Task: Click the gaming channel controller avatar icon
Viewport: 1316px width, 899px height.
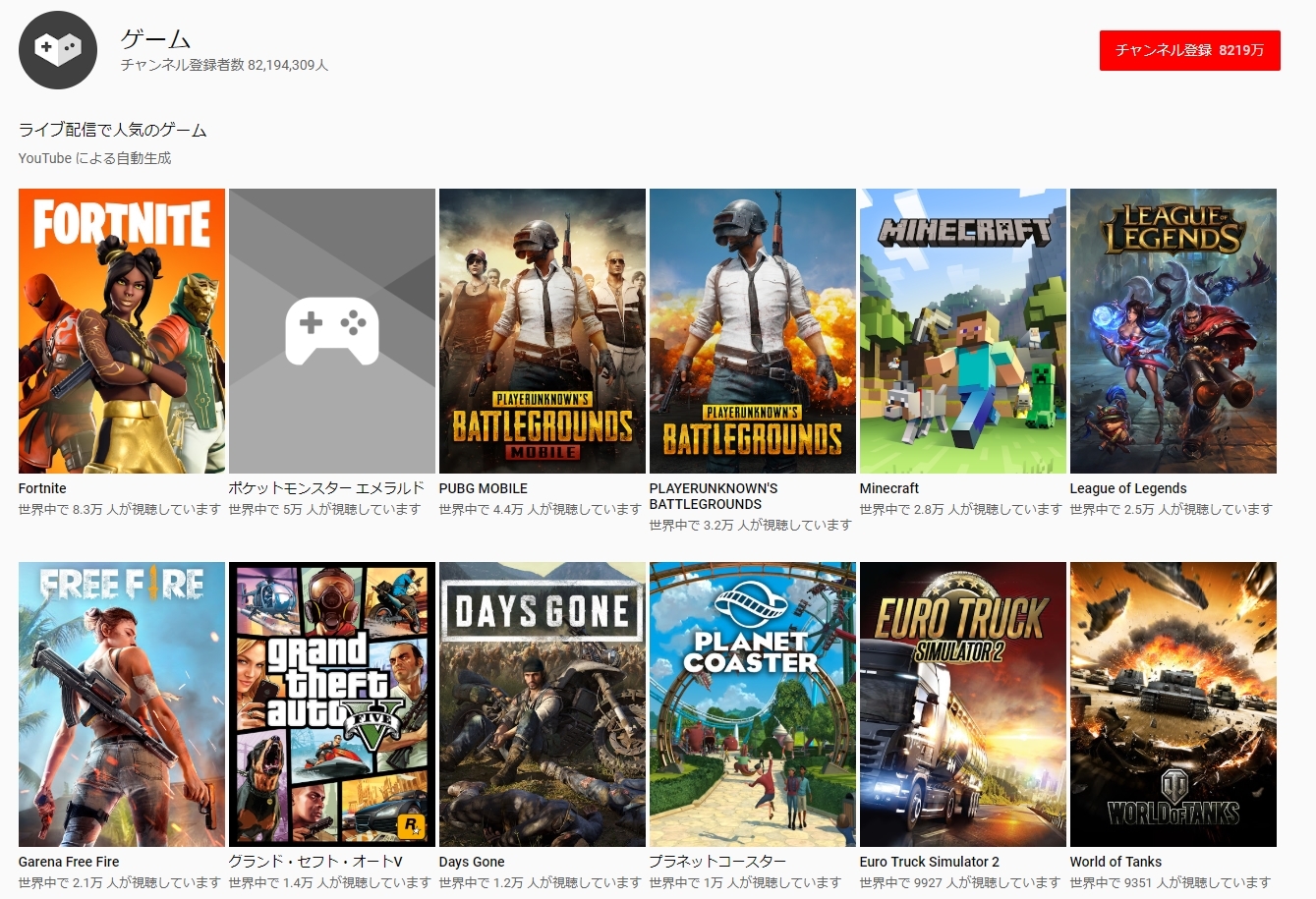Action: click(58, 50)
